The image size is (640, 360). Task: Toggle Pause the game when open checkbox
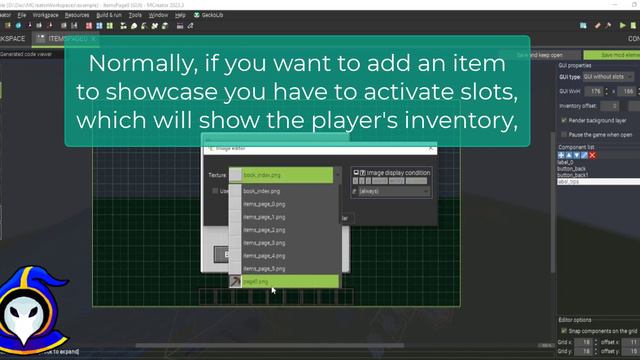click(x=564, y=135)
